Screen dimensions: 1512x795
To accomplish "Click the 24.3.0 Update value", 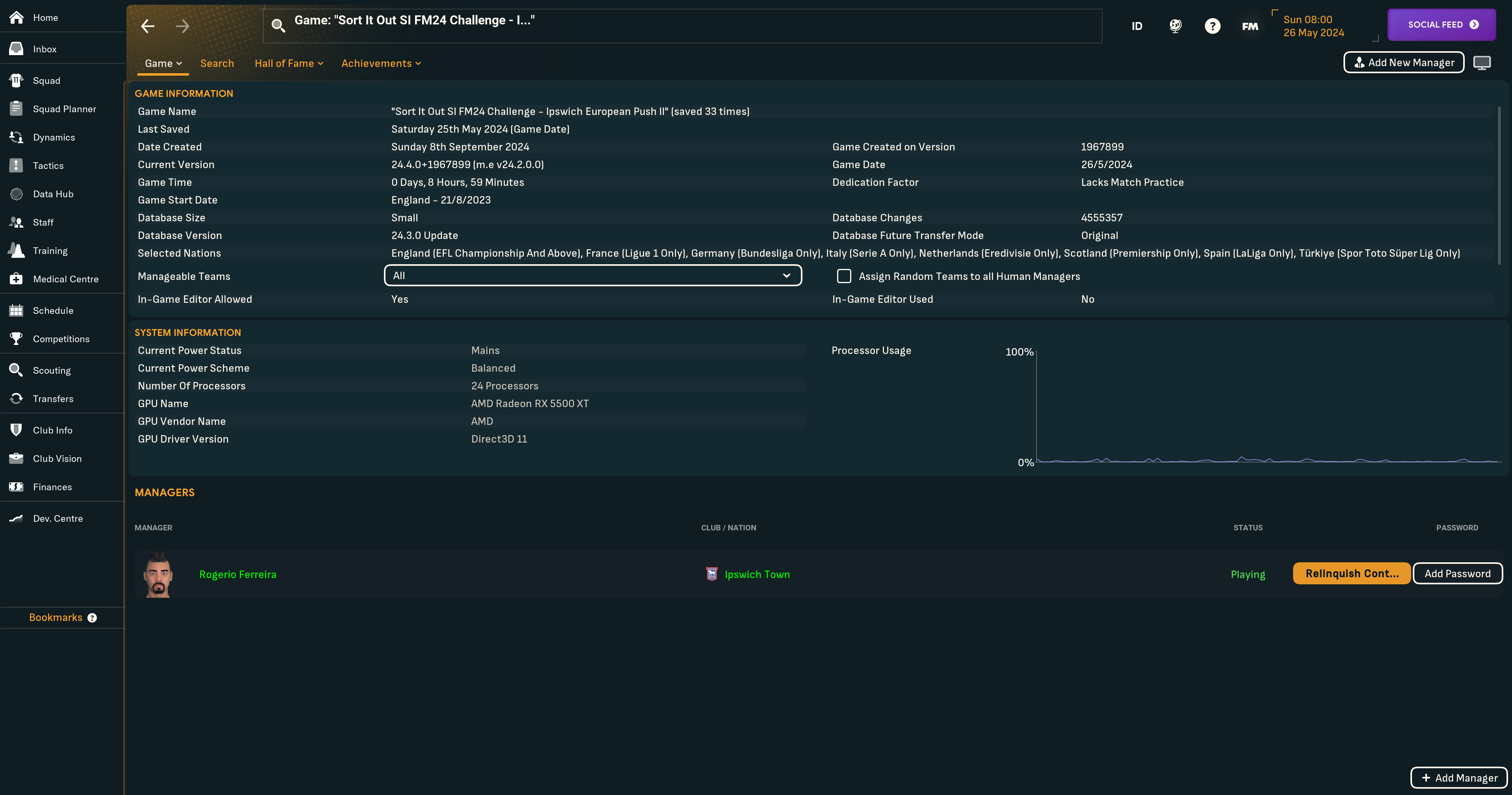I will tap(424, 235).
